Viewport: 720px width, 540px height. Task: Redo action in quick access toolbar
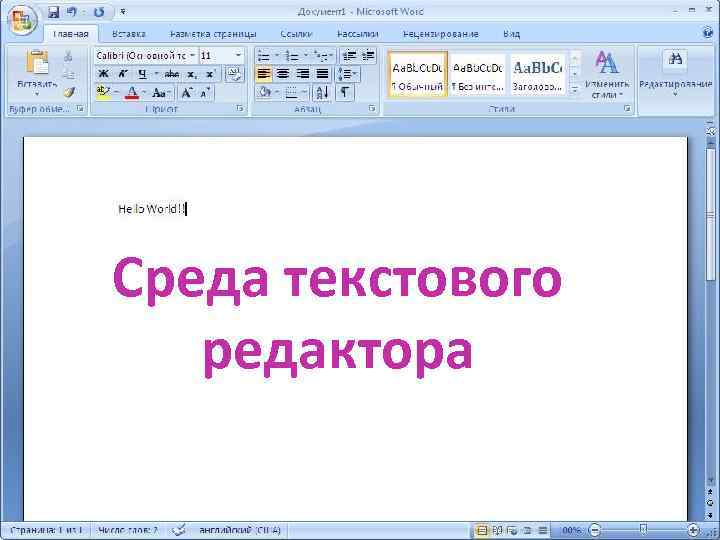pyautogui.click(x=99, y=12)
